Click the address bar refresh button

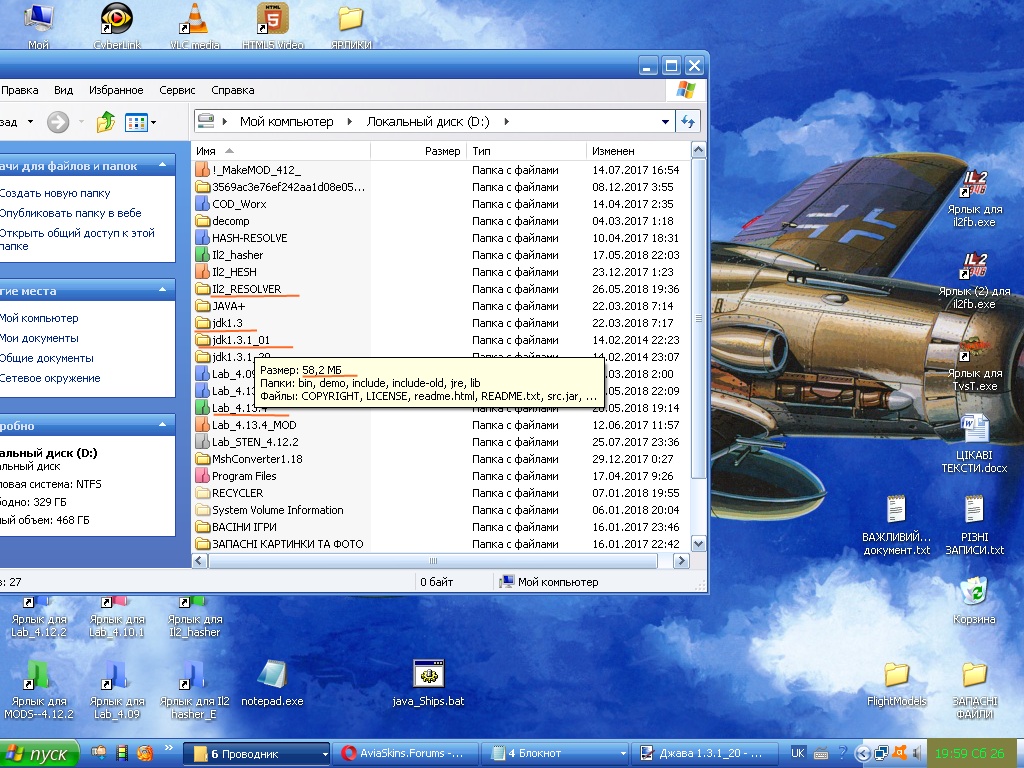(688, 122)
